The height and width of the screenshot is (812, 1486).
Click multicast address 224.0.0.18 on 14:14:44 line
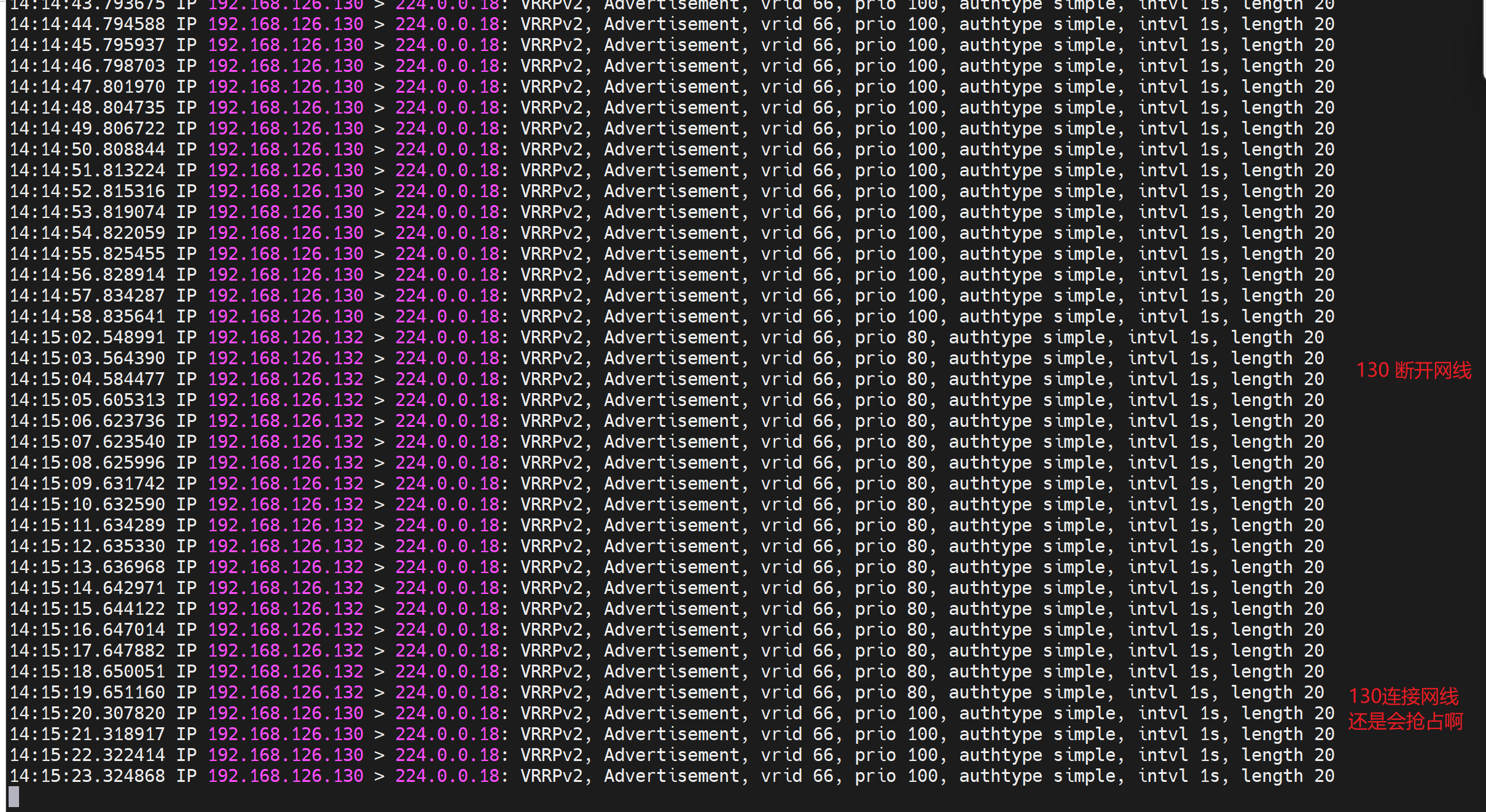click(447, 24)
